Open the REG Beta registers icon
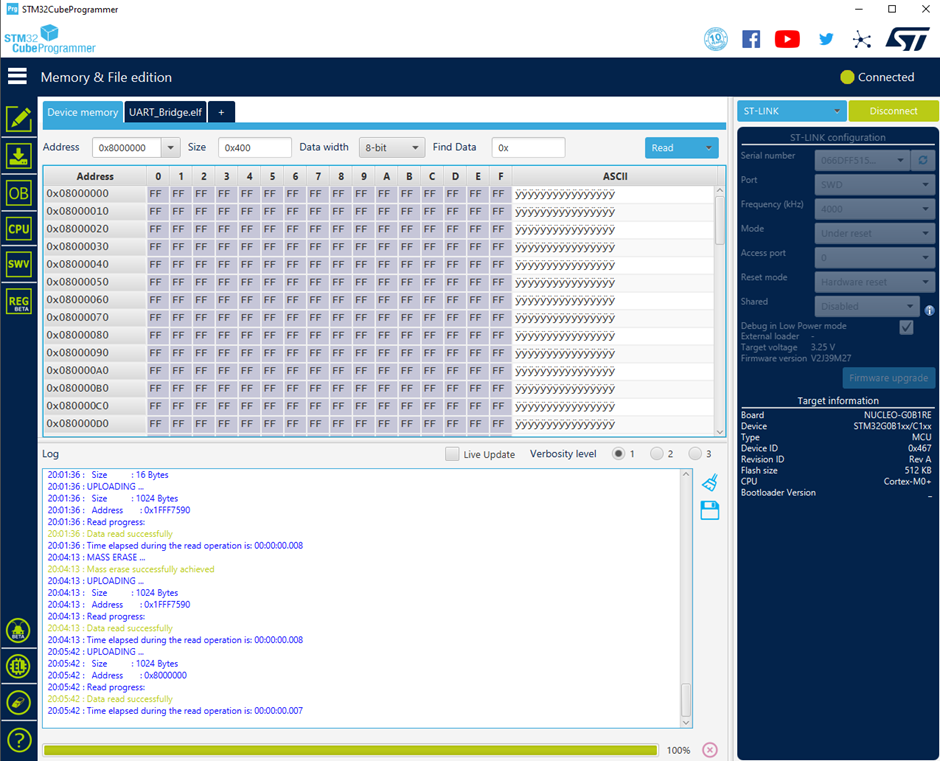 tap(19, 301)
